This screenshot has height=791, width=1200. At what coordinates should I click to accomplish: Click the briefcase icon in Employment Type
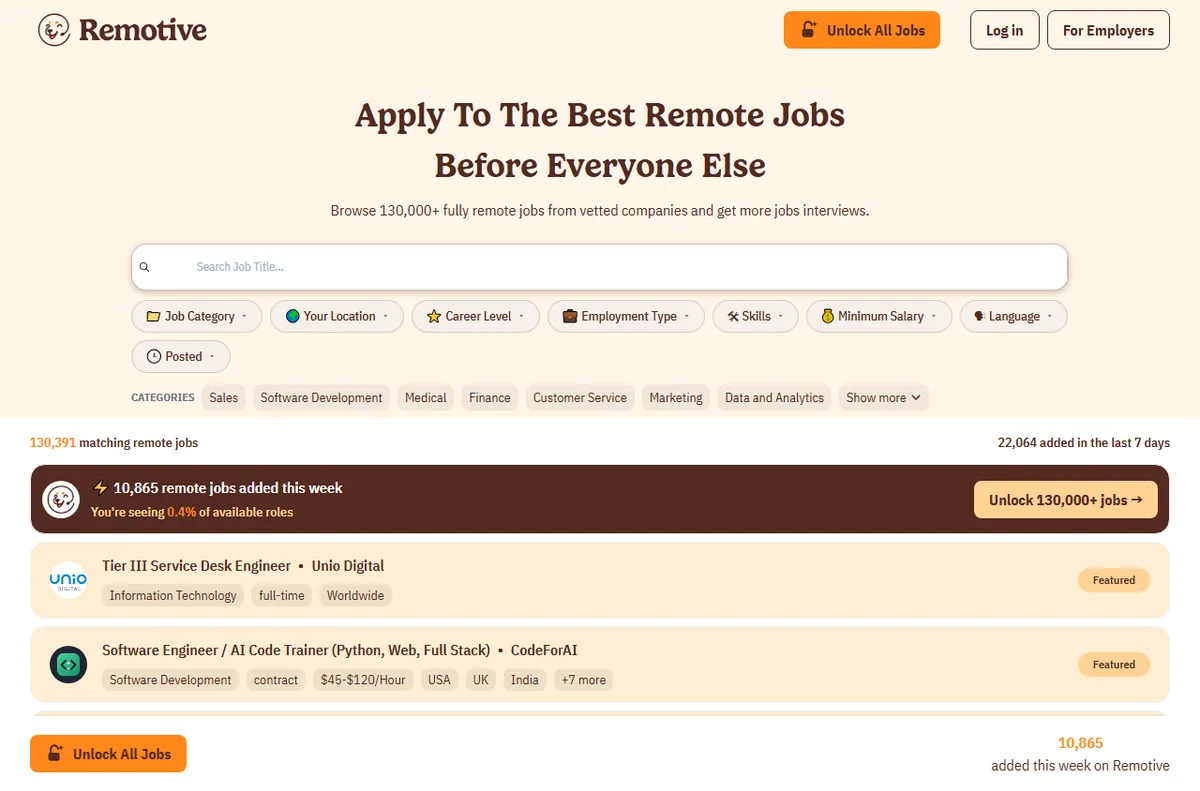(x=570, y=316)
